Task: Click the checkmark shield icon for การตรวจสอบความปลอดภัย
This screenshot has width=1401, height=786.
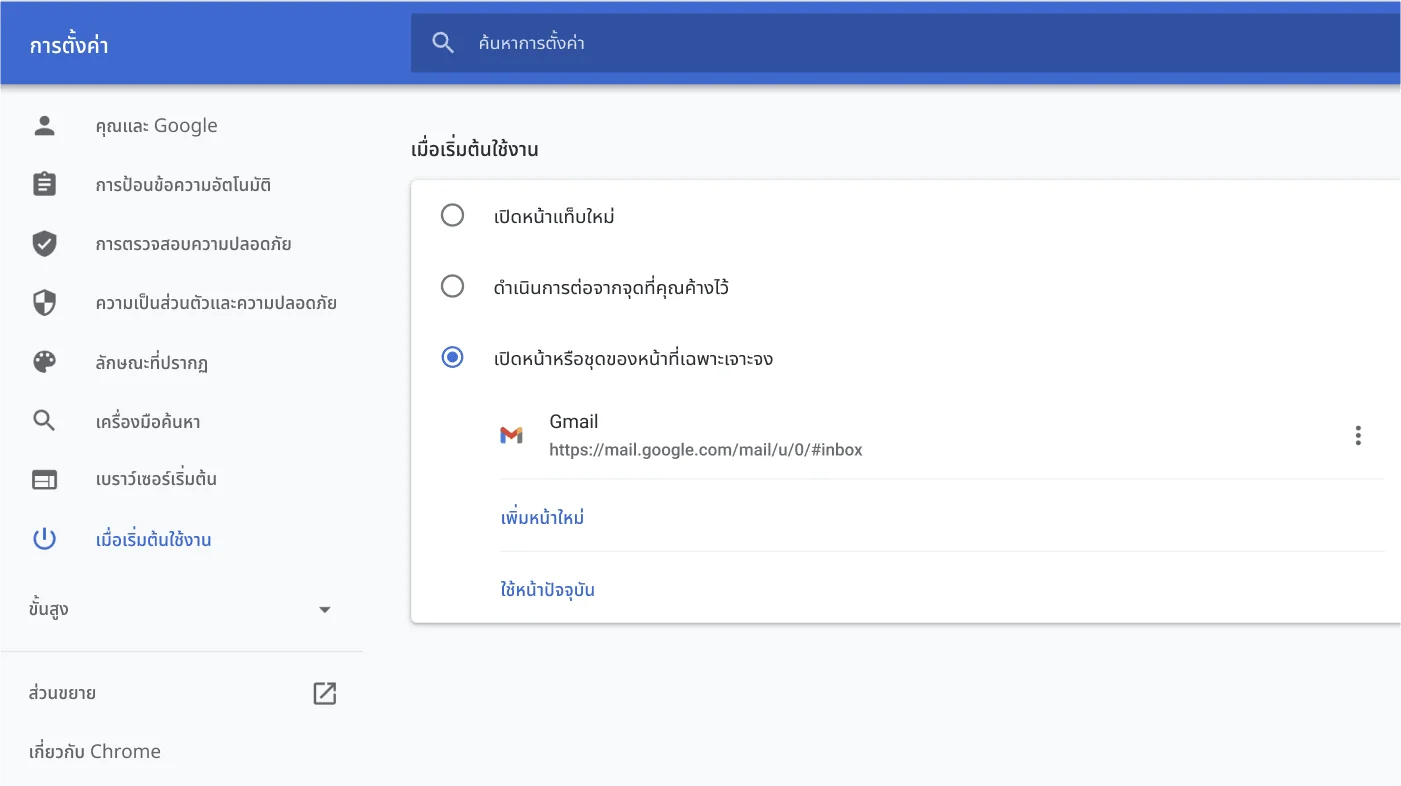Action: (x=44, y=243)
